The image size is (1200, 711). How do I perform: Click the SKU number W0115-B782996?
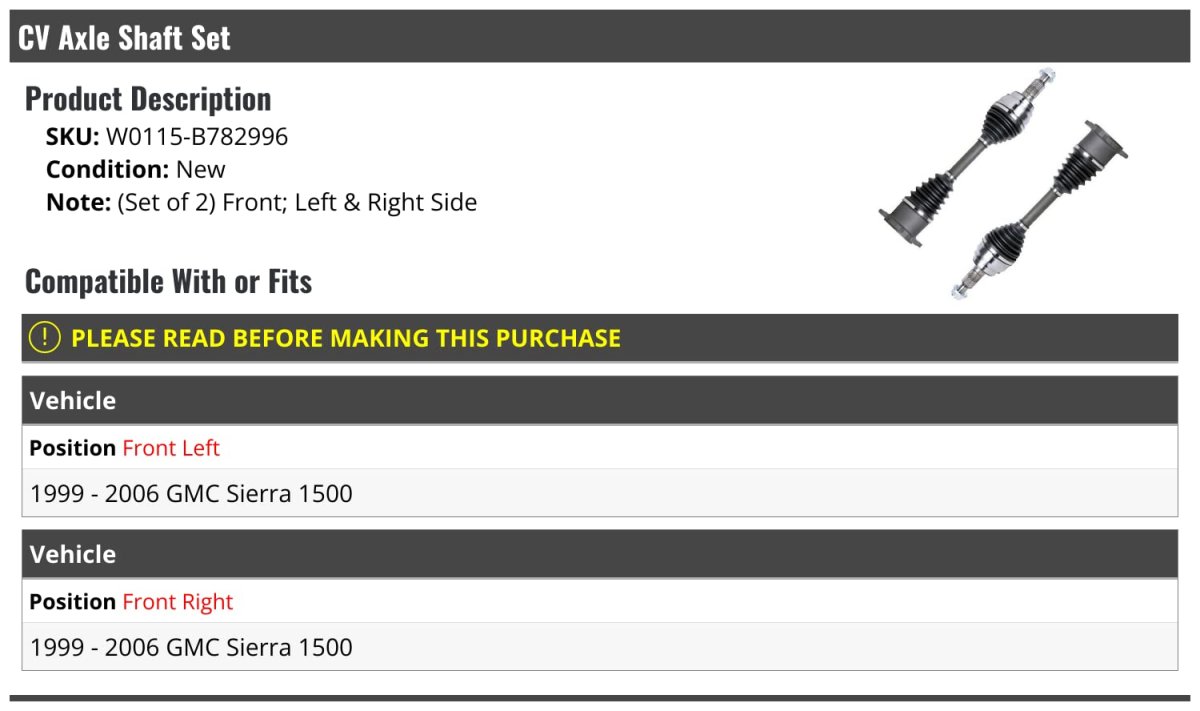point(197,137)
